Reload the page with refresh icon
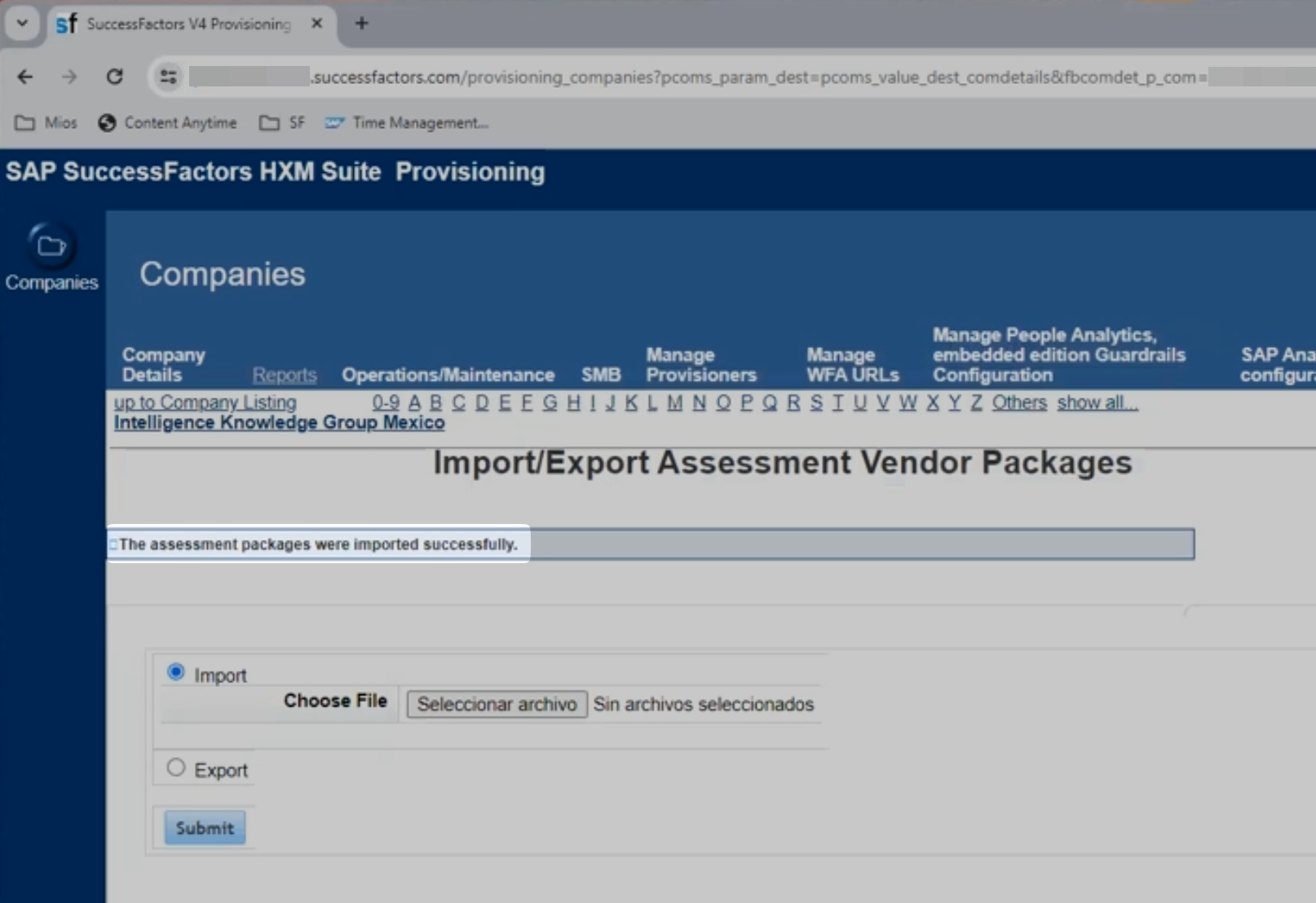Viewport: 1316px width, 903px height. 115,77
